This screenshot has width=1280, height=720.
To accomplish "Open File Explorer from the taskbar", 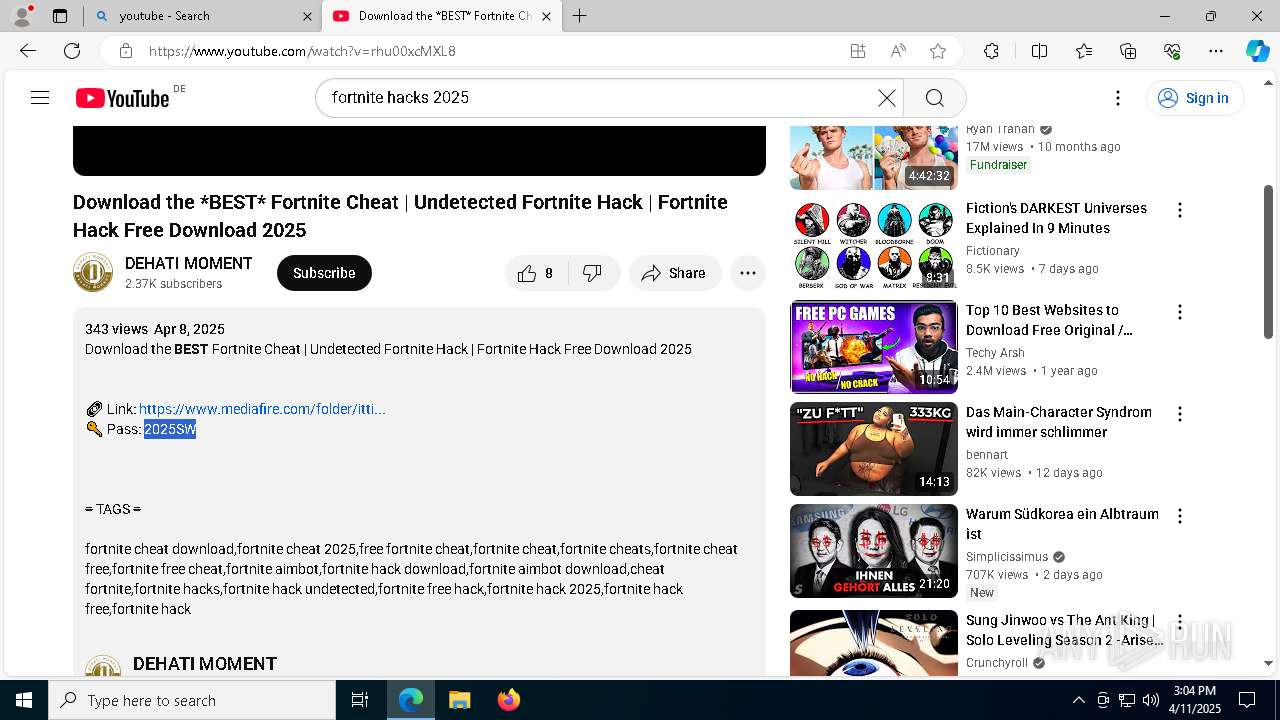I will click(x=459, y=700).
